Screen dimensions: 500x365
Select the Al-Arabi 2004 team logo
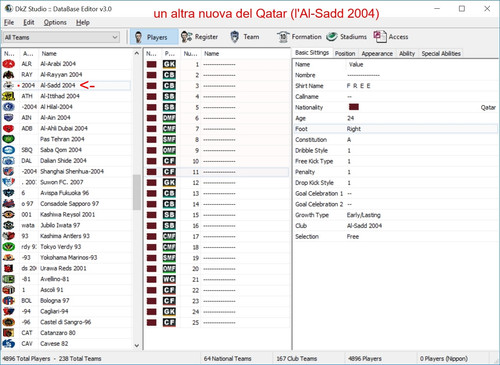click(9, 64)
